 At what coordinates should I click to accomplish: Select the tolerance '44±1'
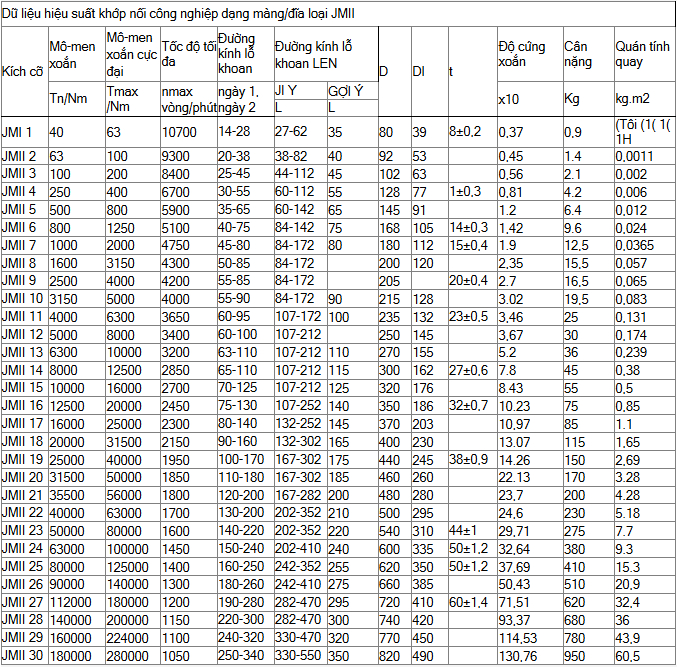coord(463,530)
